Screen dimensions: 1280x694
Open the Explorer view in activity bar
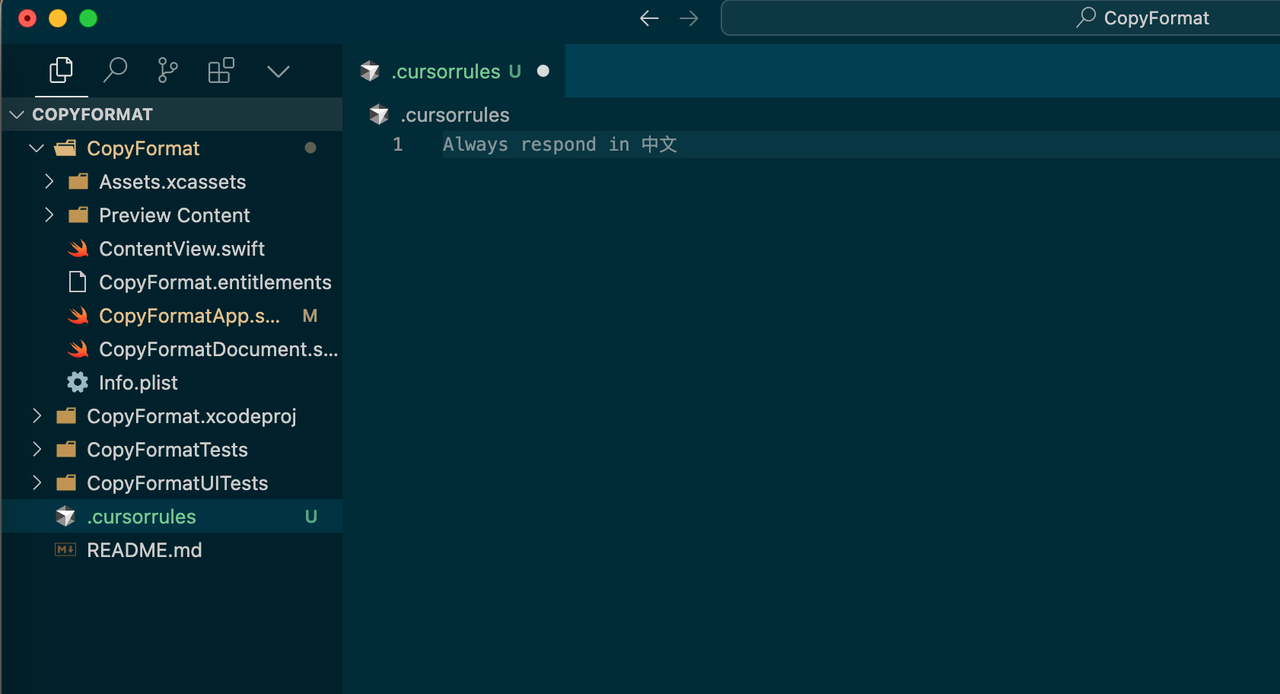[61, 70]
